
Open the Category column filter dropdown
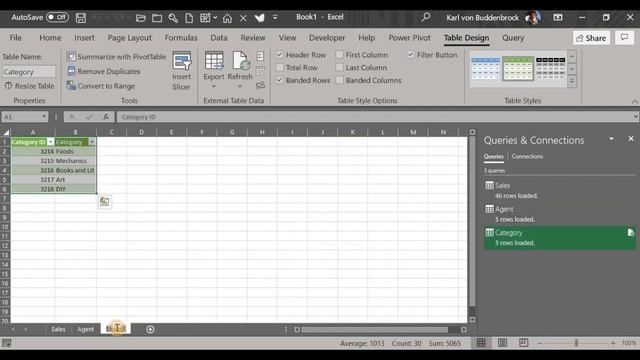92,142
